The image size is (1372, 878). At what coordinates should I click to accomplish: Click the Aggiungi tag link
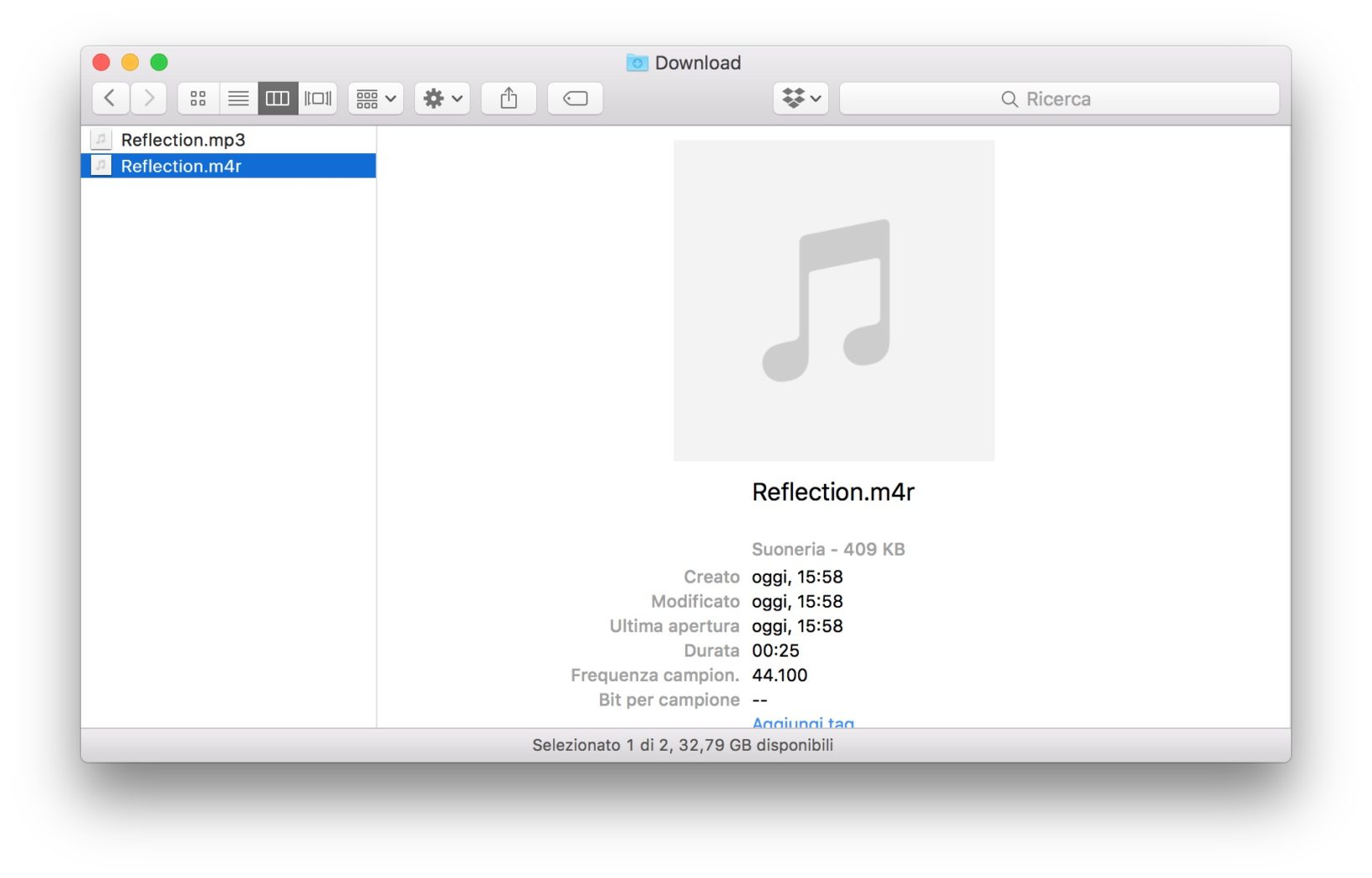pos(802,721)
